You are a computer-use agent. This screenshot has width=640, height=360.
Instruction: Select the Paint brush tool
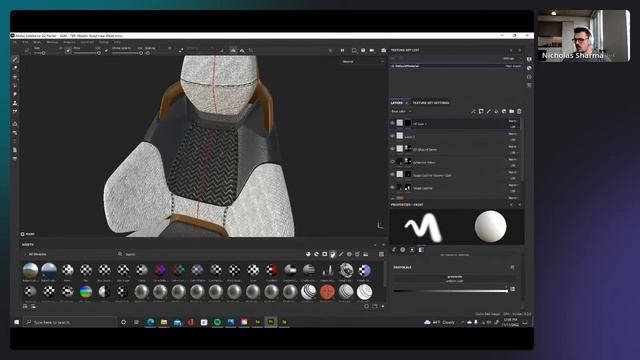15,60
